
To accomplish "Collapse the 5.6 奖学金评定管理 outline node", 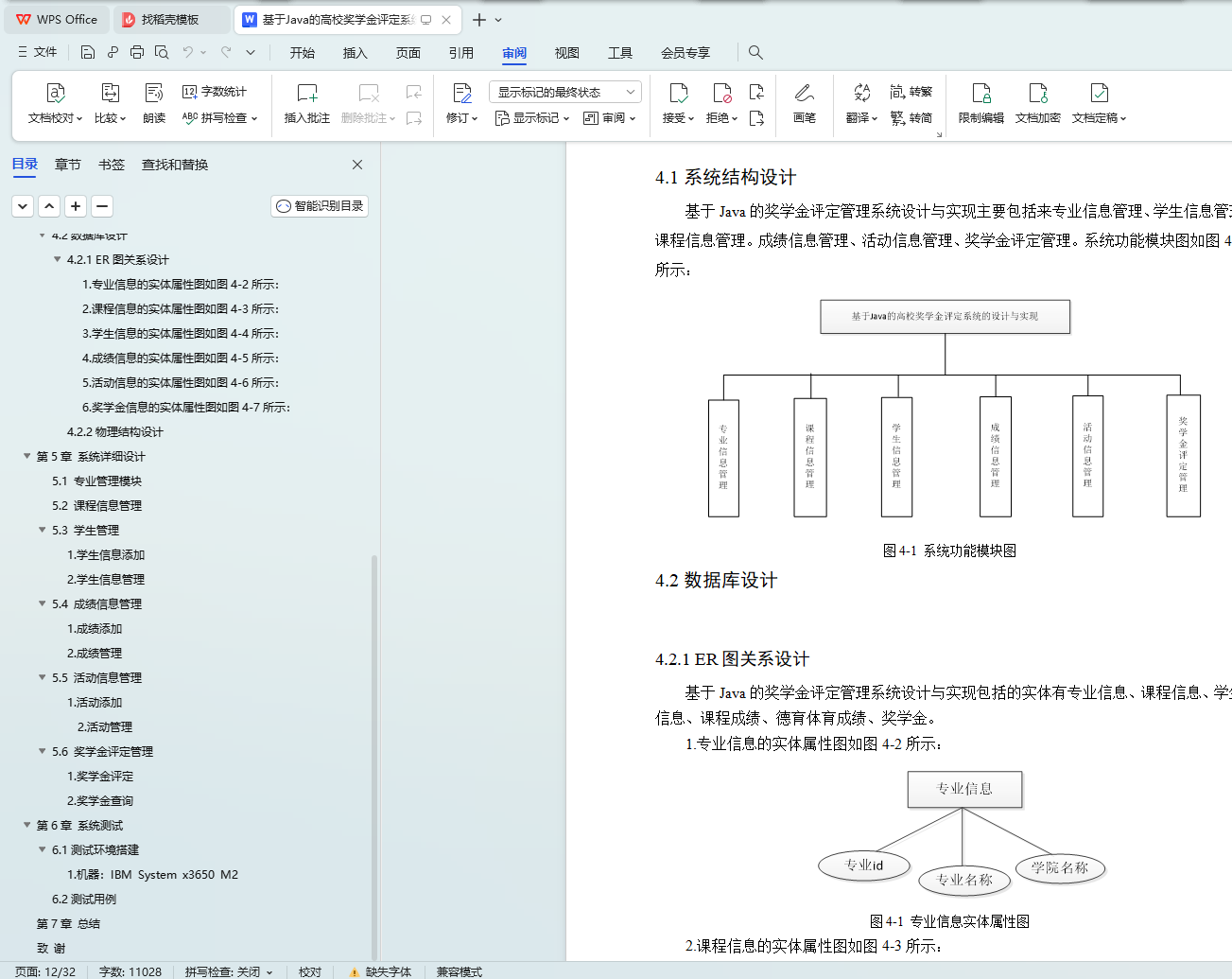I will [x=43, y=751].
